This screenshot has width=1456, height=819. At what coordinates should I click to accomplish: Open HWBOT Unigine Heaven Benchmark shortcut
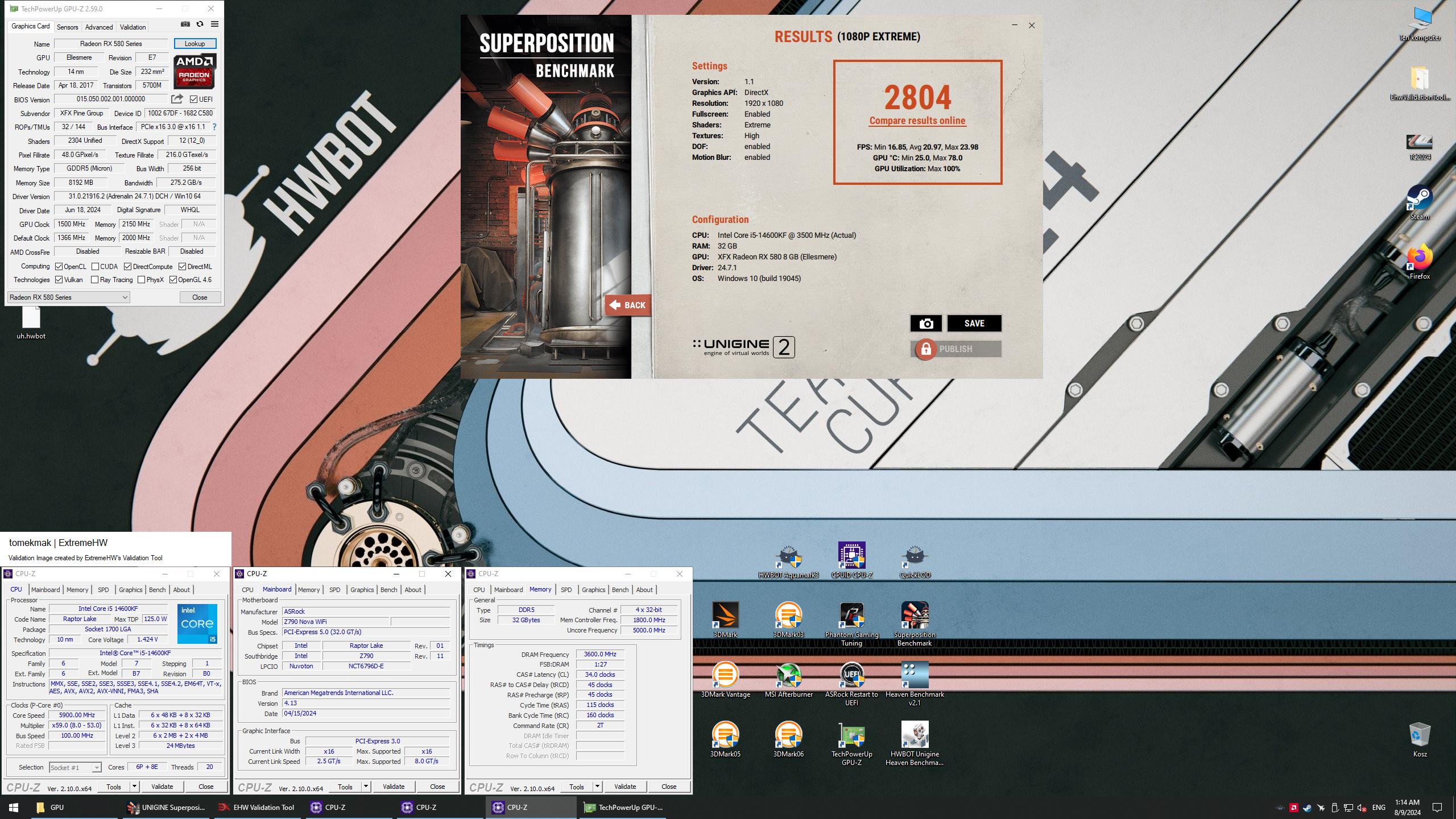click(915, 743)
